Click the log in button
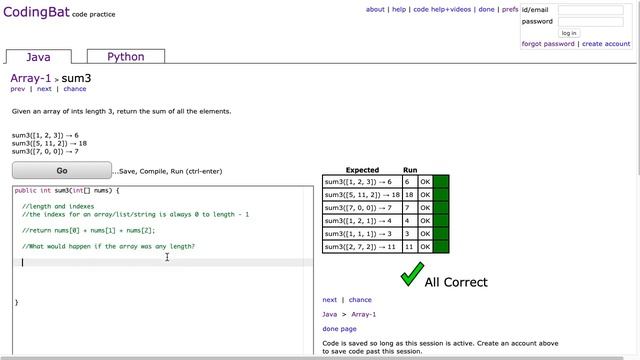640x360 pixels. tap(569, 33)
